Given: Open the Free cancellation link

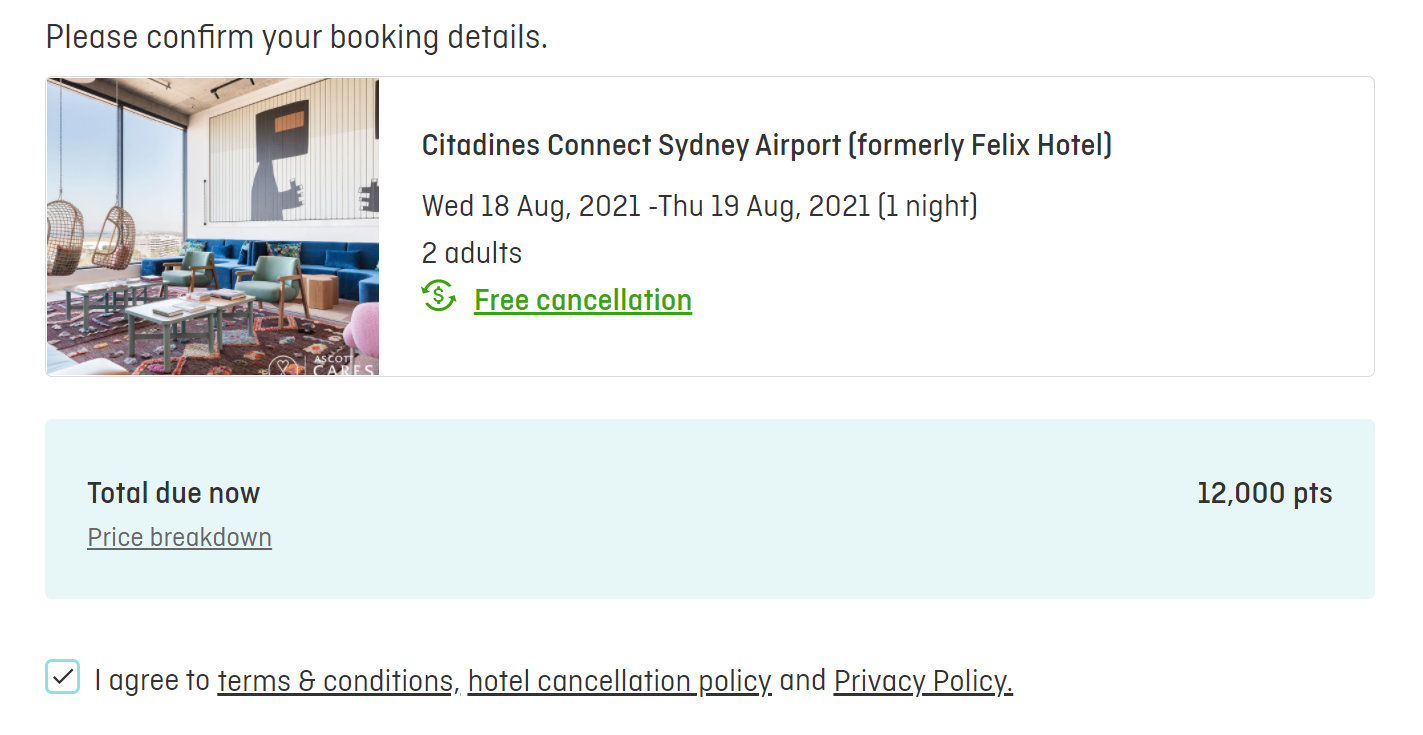Looking at the screenshot, I should [583, 300].
